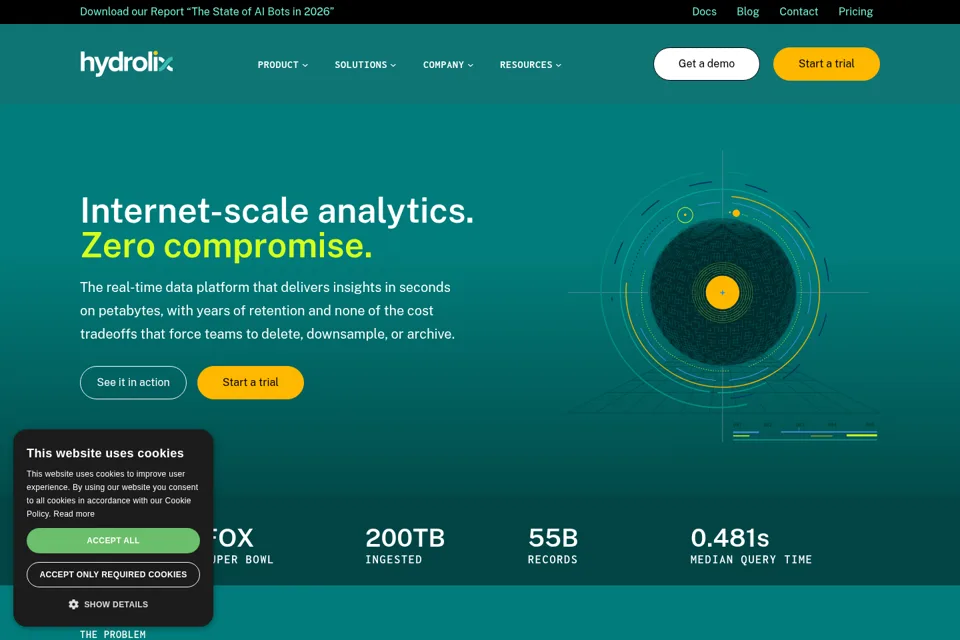
Task: Expand the Company menu chevron
Action: [470, 65]
